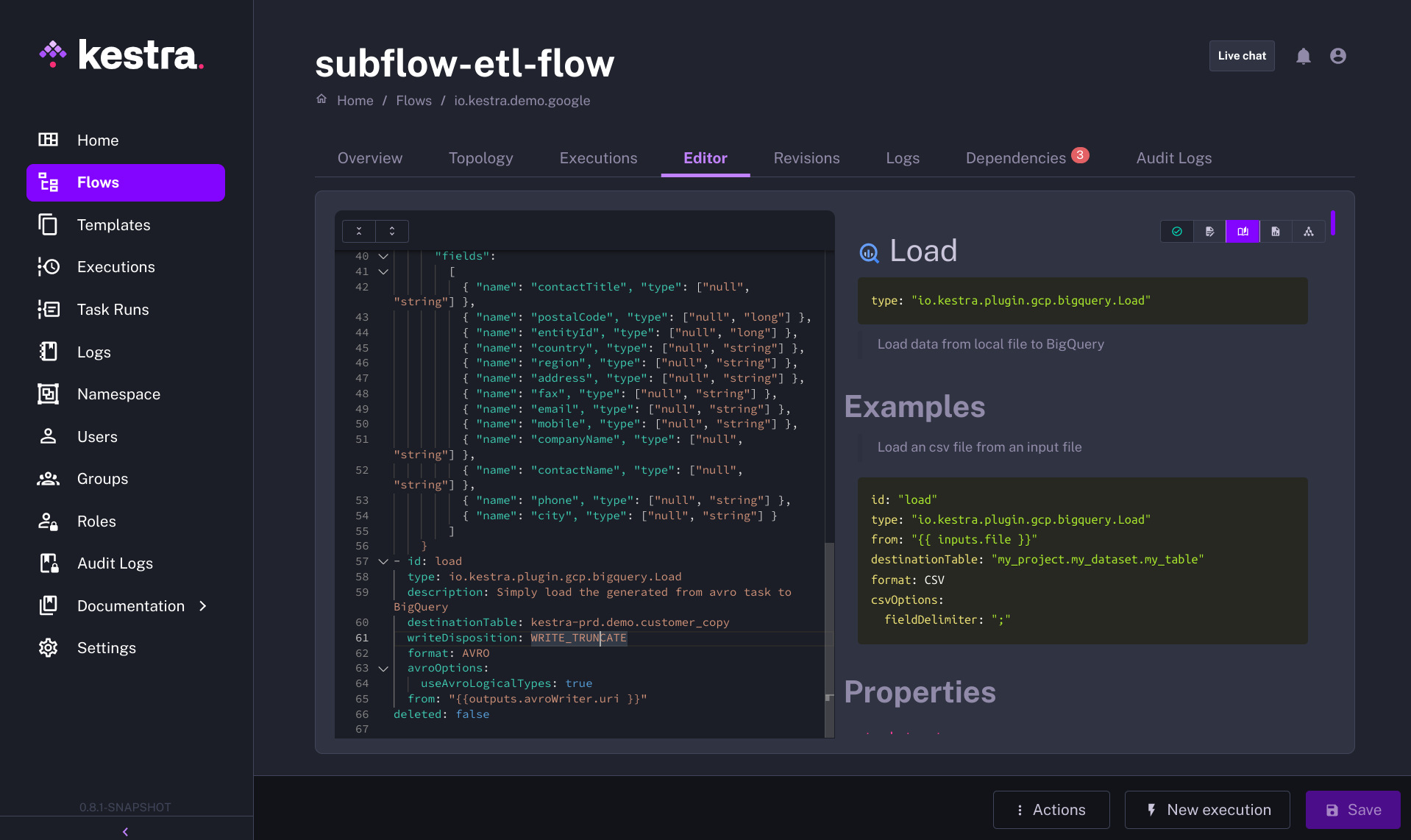Click the fold-all icon above the code editor
Screen dimensions: 1411x840
(359, 231)
